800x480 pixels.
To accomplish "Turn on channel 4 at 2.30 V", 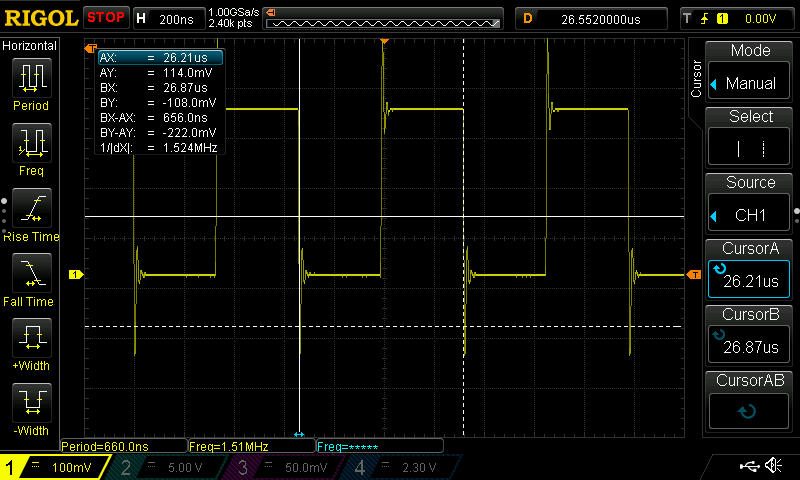I will pyautogui.click(x=401, y=467).
